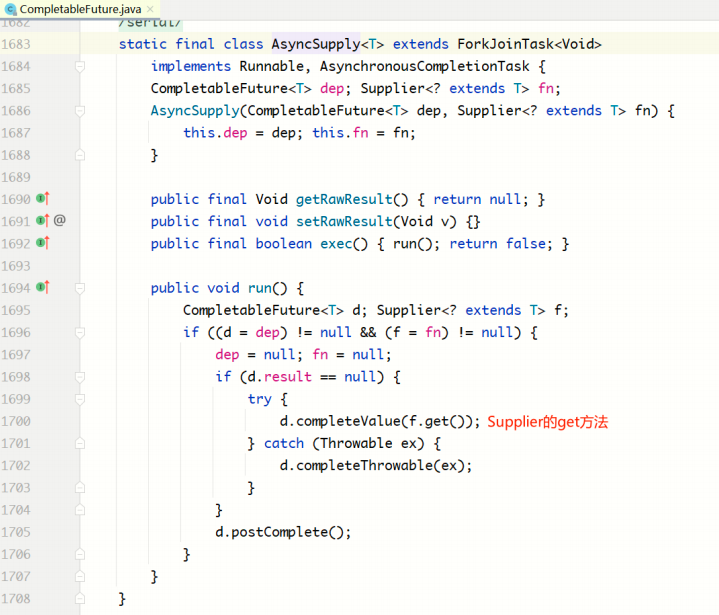
Task: Collapse the run() method fold at line 1694
Action: coord(80,288)
